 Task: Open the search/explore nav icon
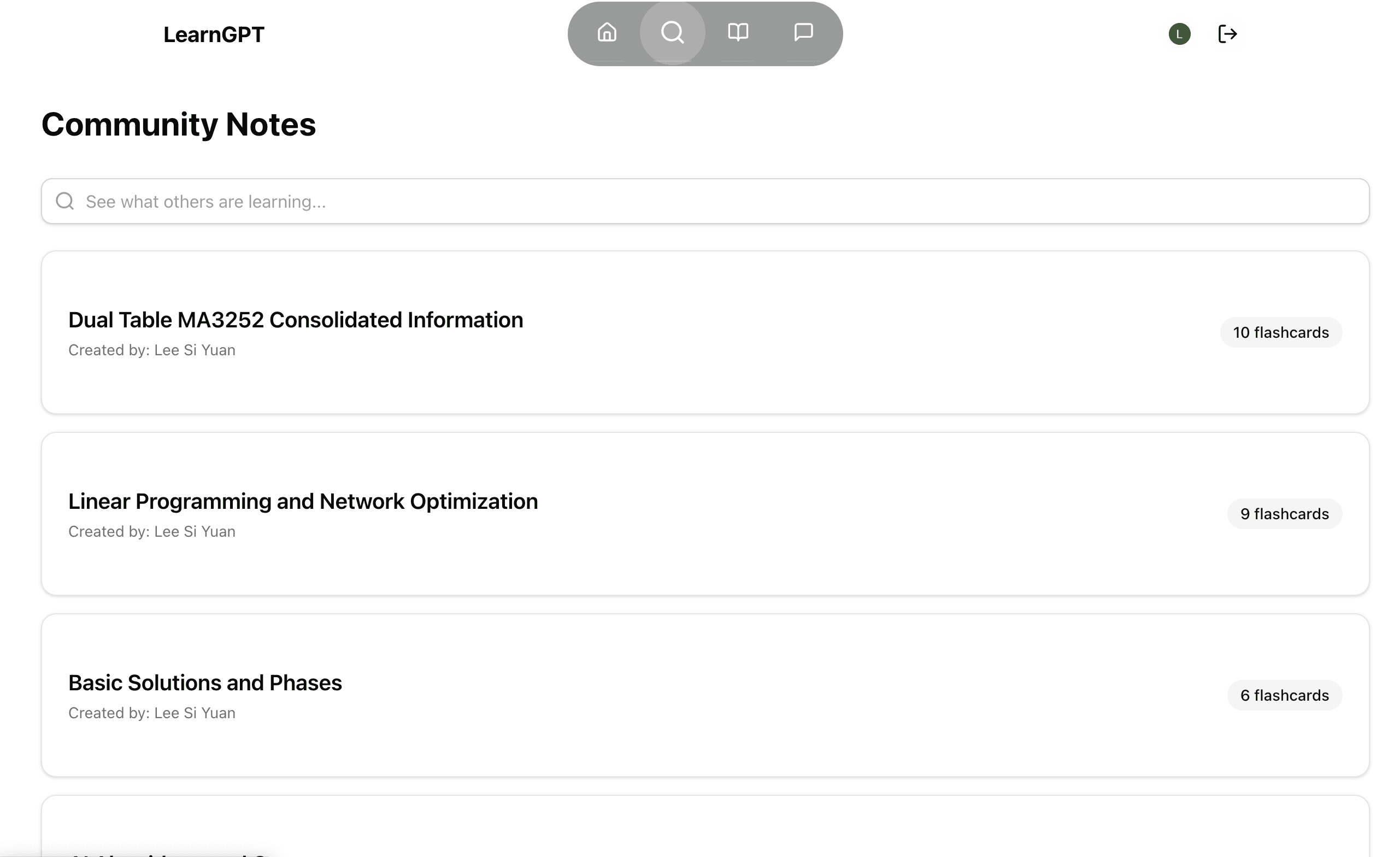(672, 33)
